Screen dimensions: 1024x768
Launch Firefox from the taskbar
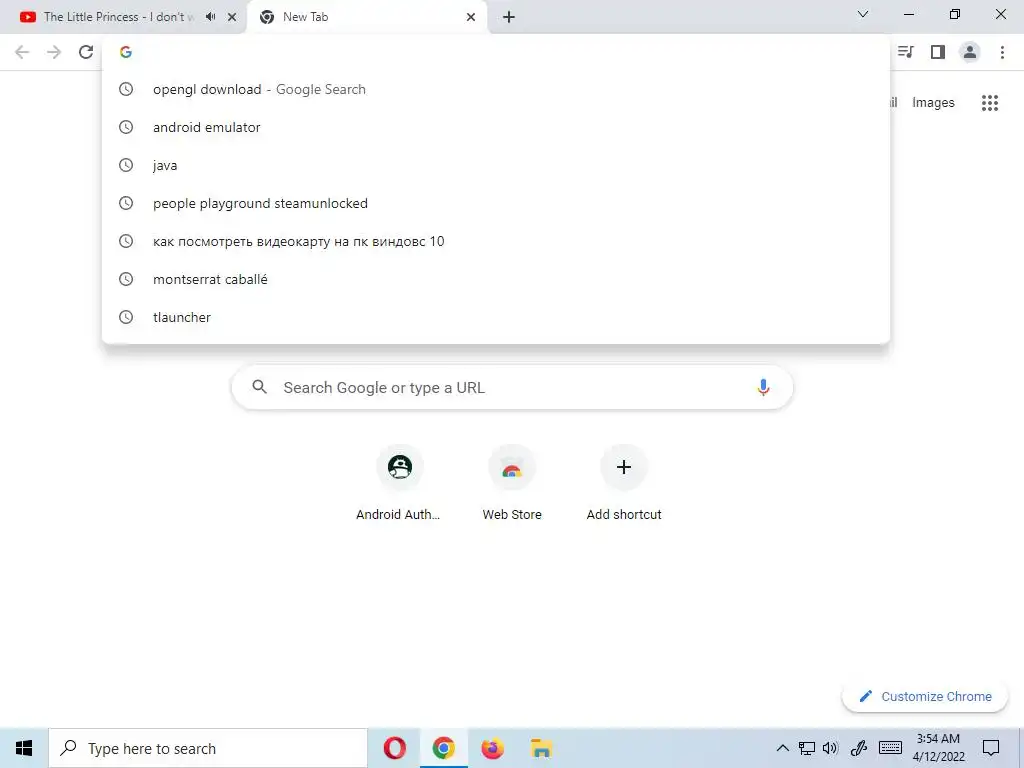click(x=492, y=748)
